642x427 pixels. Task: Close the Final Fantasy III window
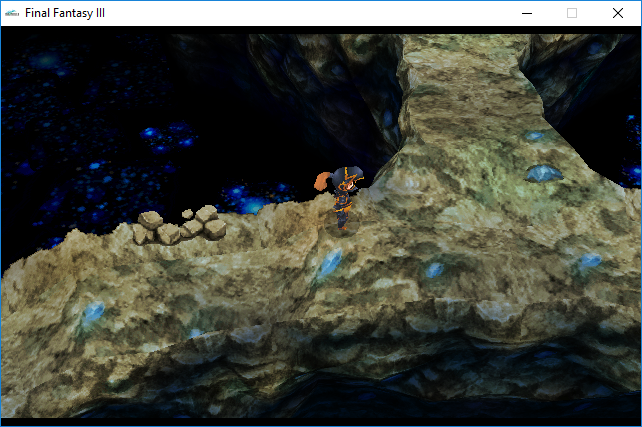point(618,13)
